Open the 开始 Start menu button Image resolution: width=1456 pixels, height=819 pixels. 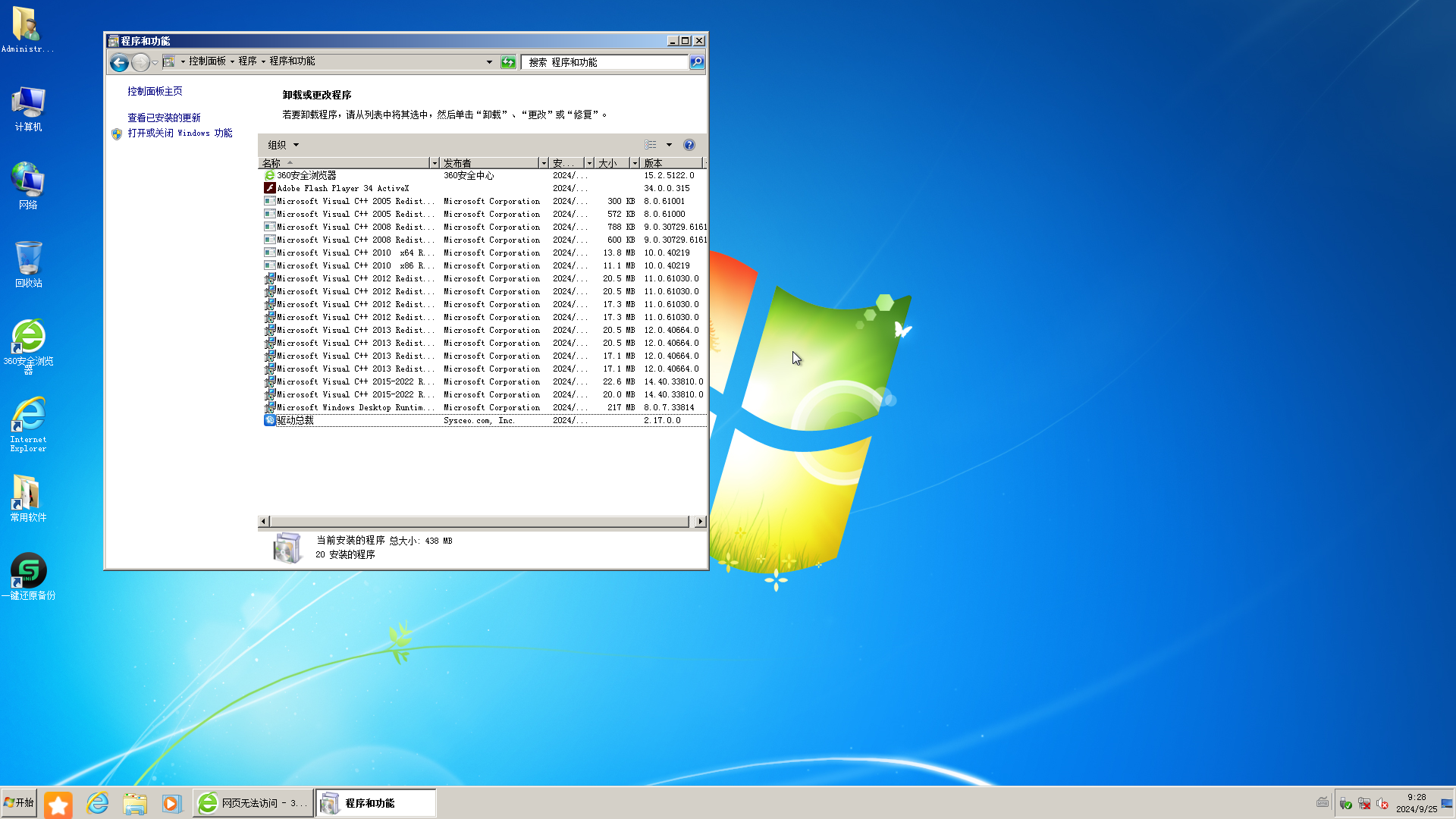click(19, 803)
